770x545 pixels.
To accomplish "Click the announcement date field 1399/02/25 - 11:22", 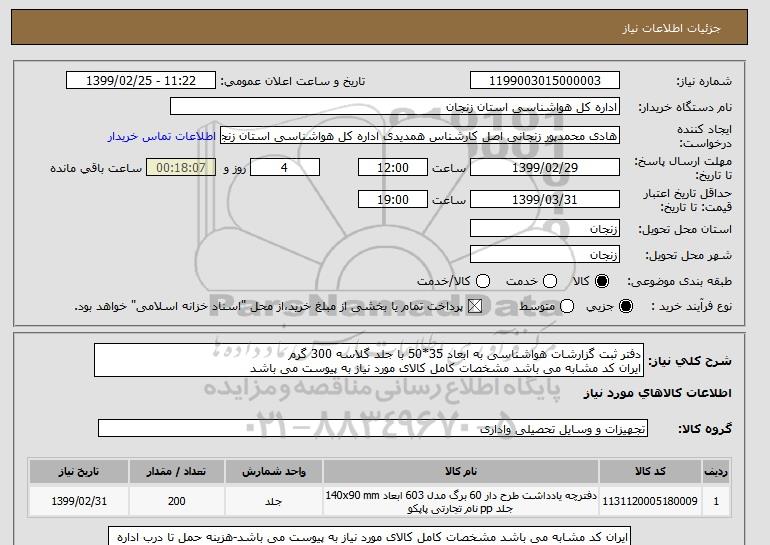I will click(x=141, y=81).
